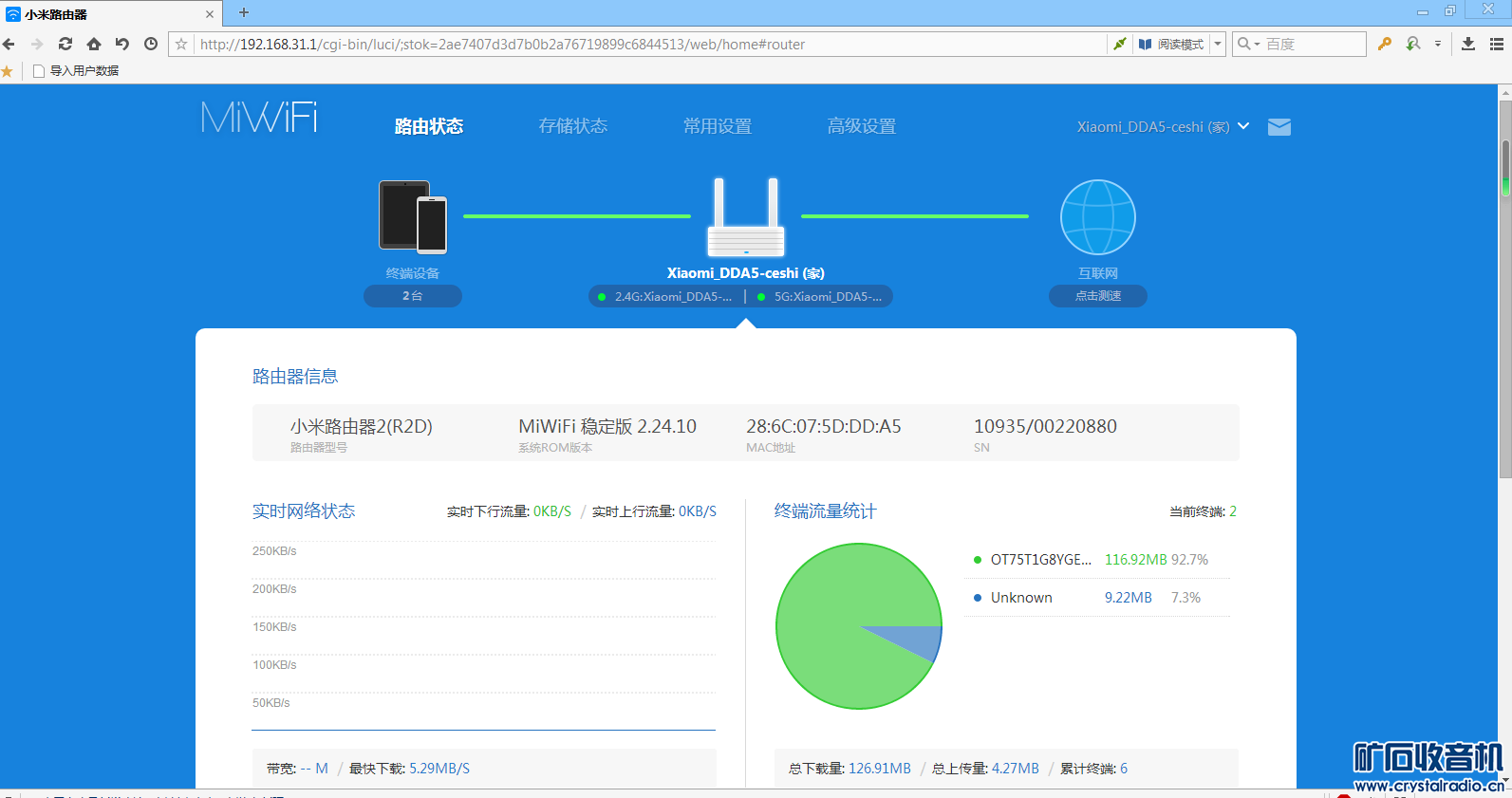Switch to 存储状态 tab

[573, 126]
